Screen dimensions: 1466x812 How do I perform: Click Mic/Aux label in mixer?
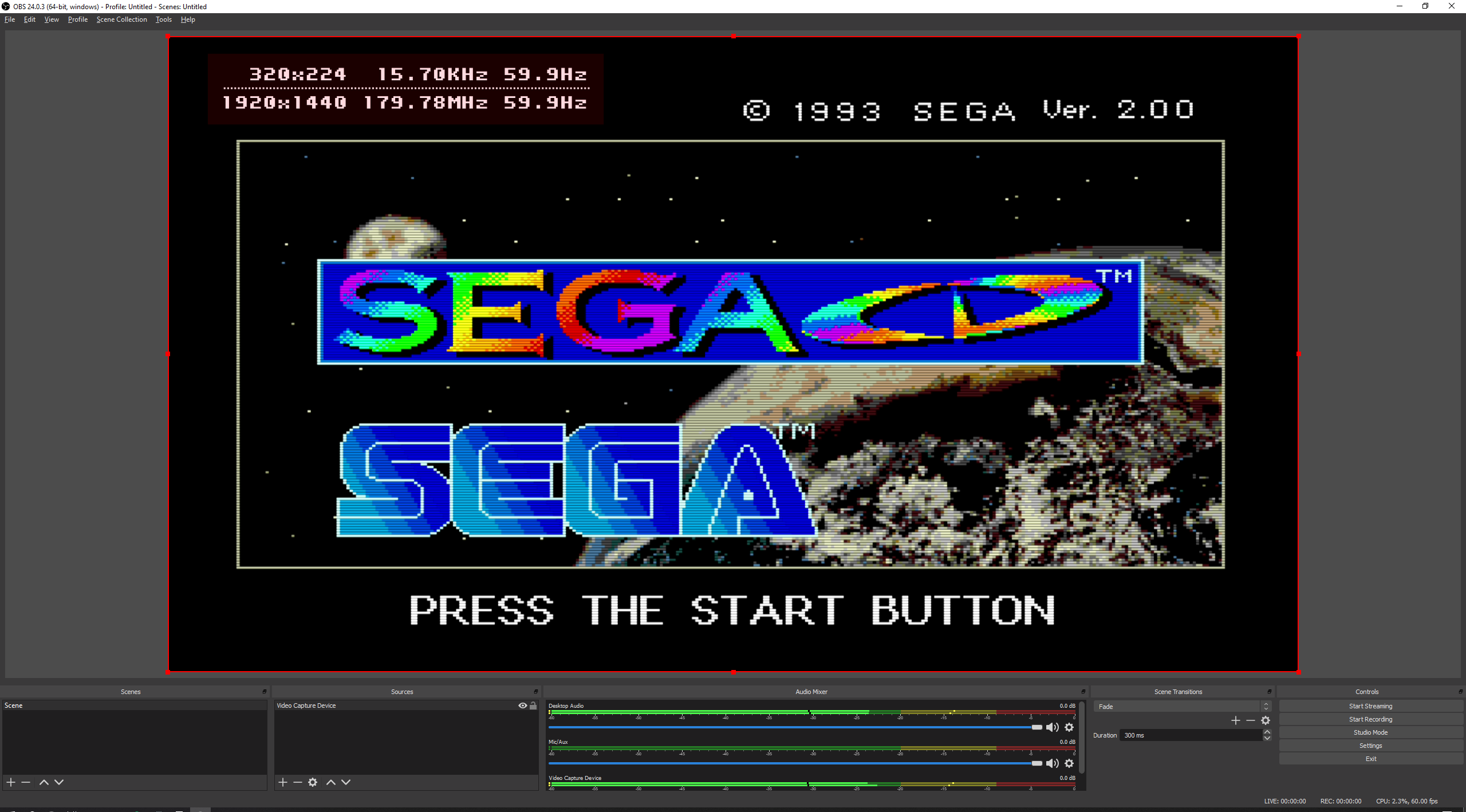558,742
